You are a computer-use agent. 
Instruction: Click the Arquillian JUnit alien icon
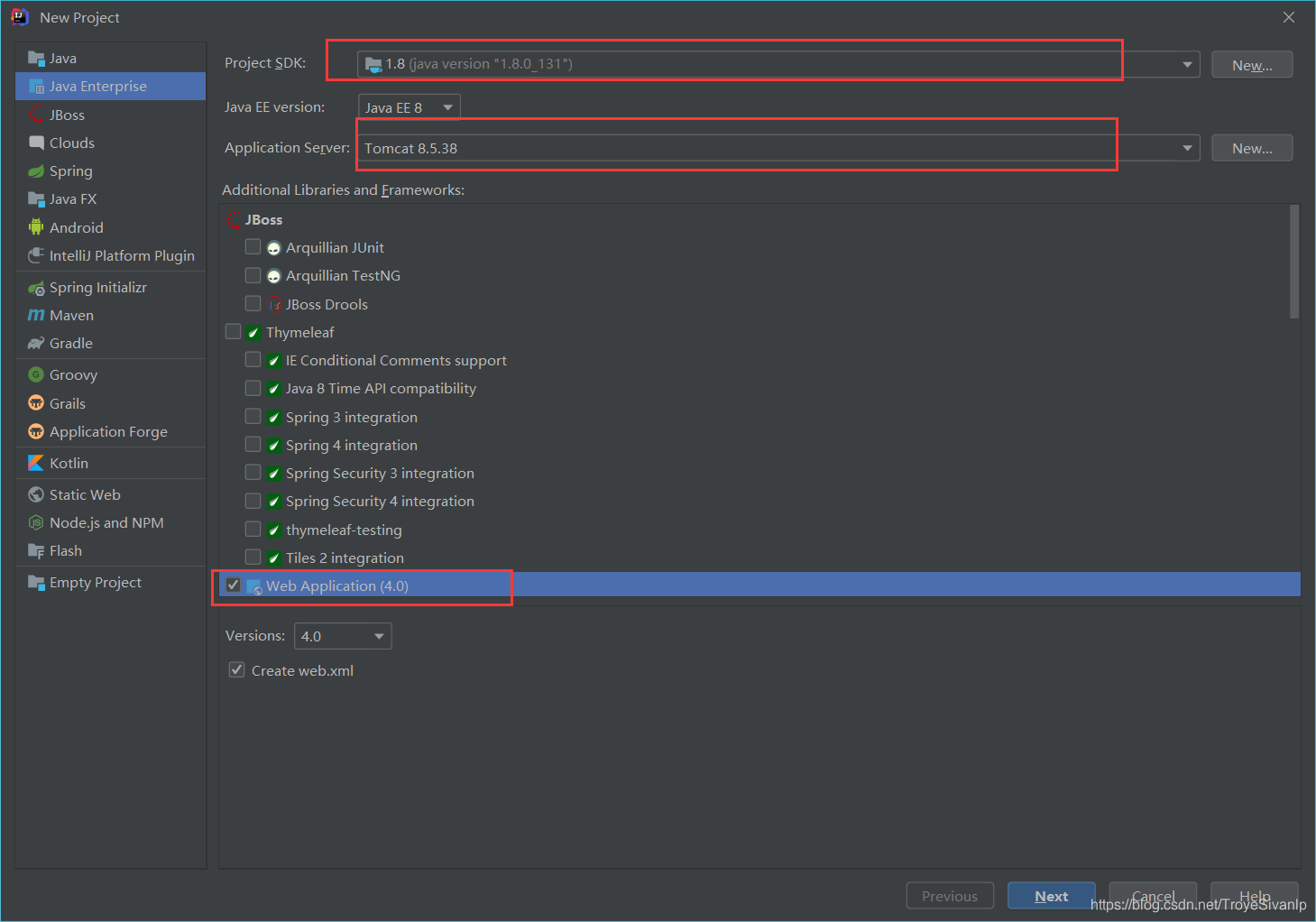(x=274, y=248)
